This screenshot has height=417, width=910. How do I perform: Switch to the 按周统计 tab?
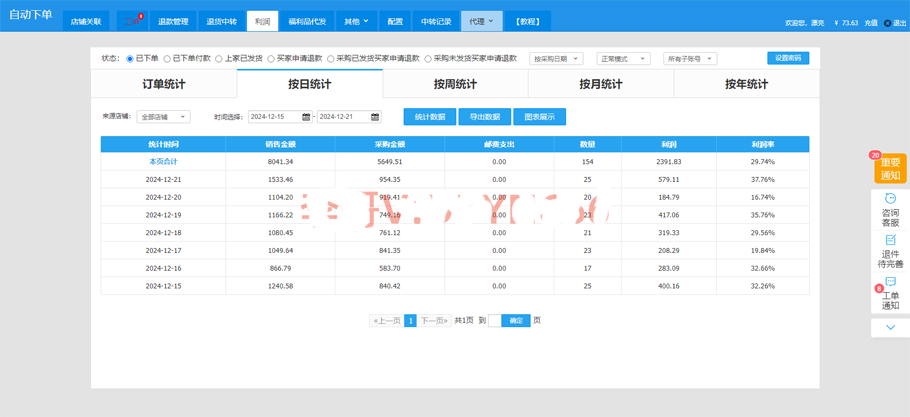point(455,84)
